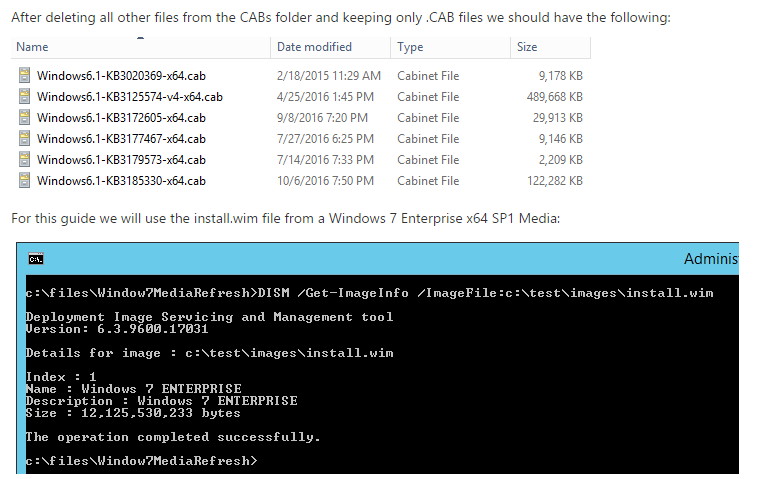This screenshot has width=757, height=479.
Task: Click the KB3020369 cabinet file icon
Action: 24,75
